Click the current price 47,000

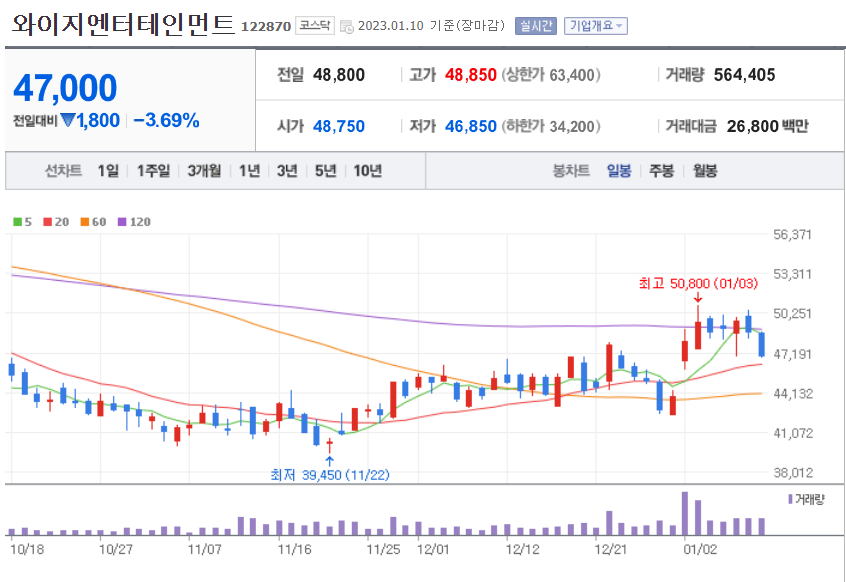65,88
